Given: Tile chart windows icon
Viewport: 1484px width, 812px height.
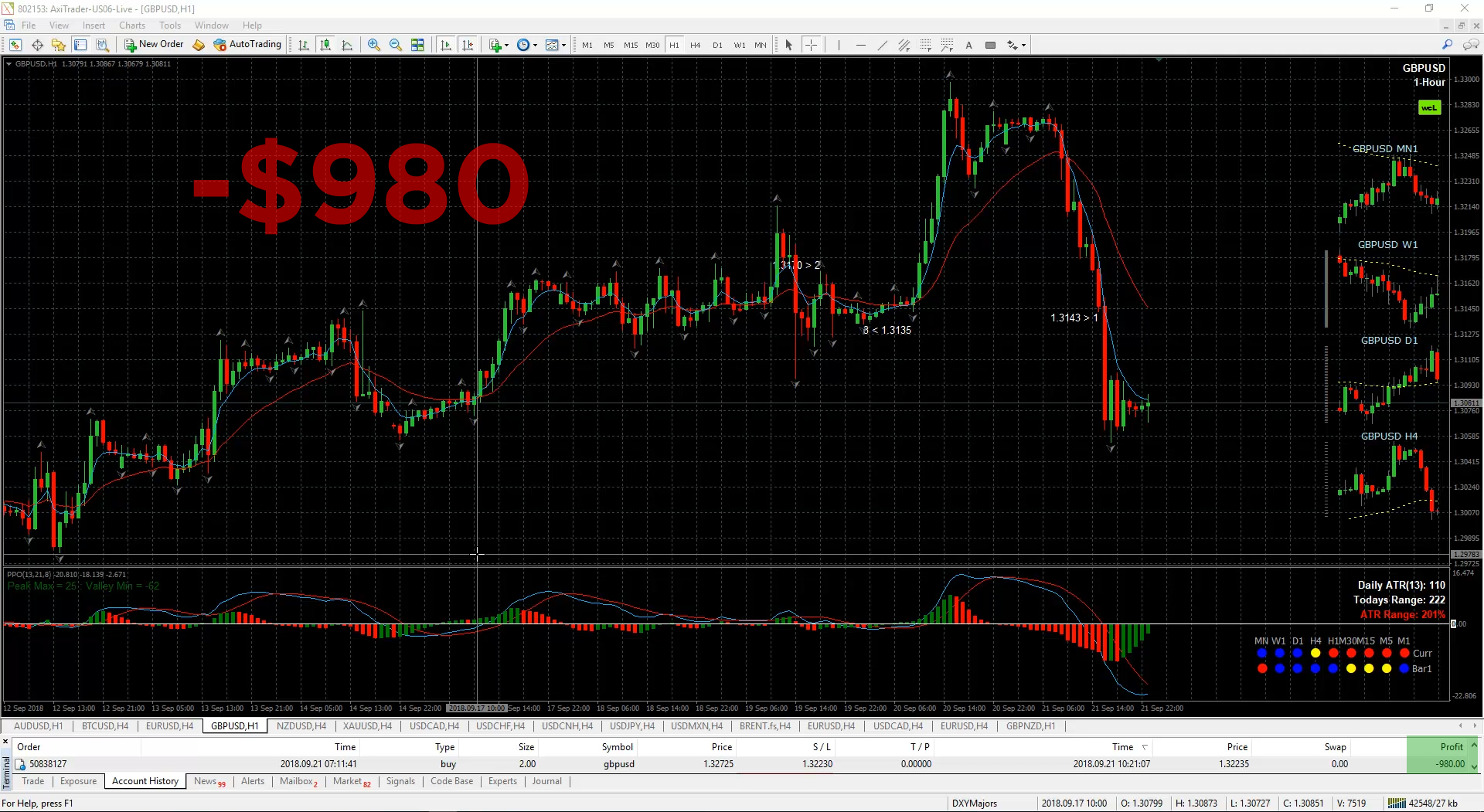Looking at the screenshot, I should tap(417, 45).
